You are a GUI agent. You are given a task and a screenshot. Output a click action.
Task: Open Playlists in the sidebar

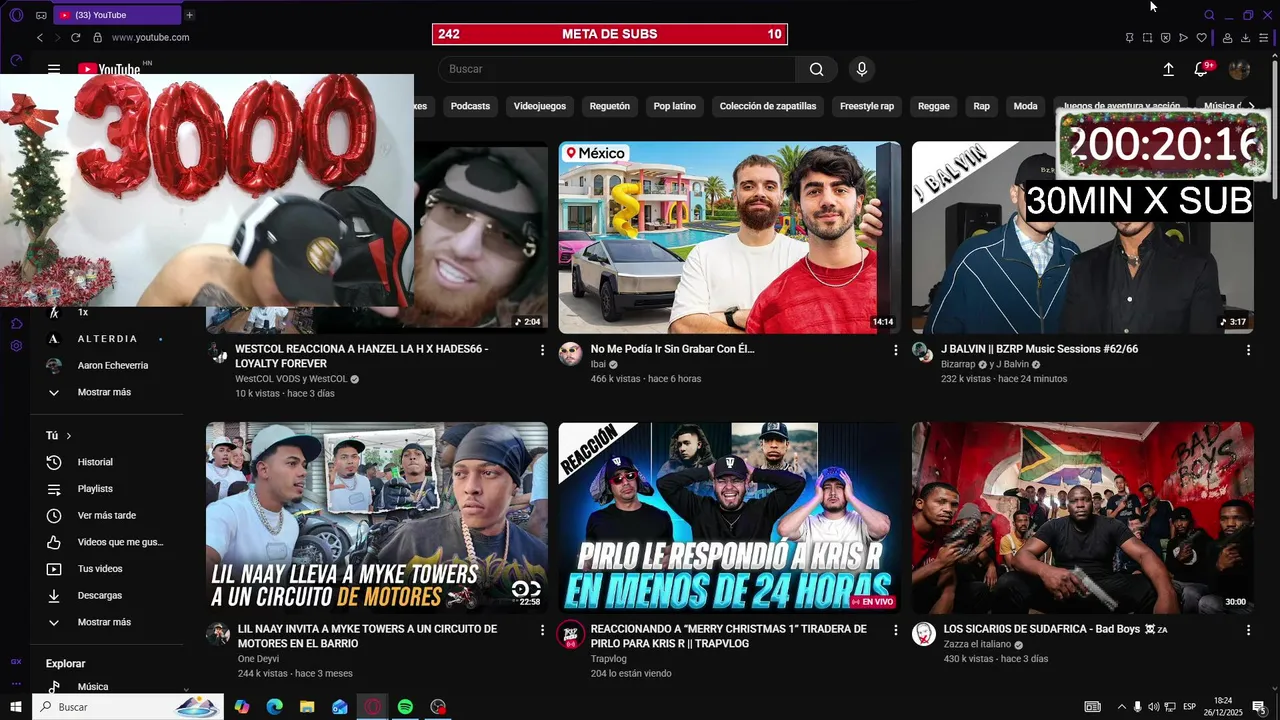[95, 489]
